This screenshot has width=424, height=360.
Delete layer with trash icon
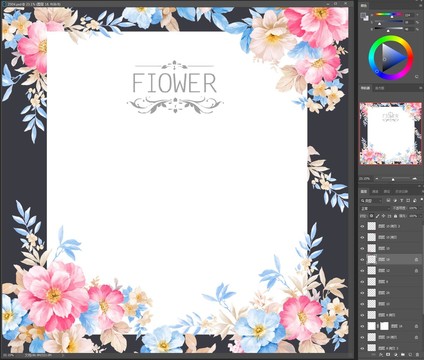417,354
